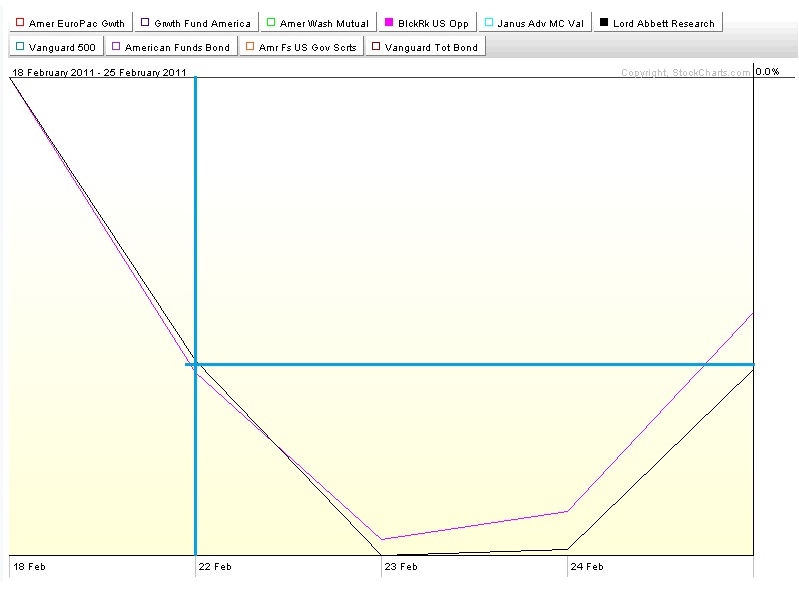Click the purple line's low point at 23 Feb
The width and height of the screenshot is (799, 595).
pyautogui.click(x=382, y=539)
